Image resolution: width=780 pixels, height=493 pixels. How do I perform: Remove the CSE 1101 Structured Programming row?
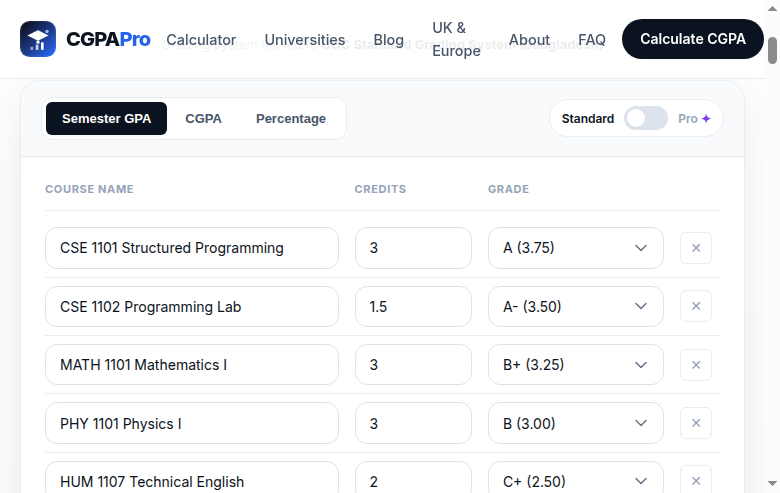point(696,248)
